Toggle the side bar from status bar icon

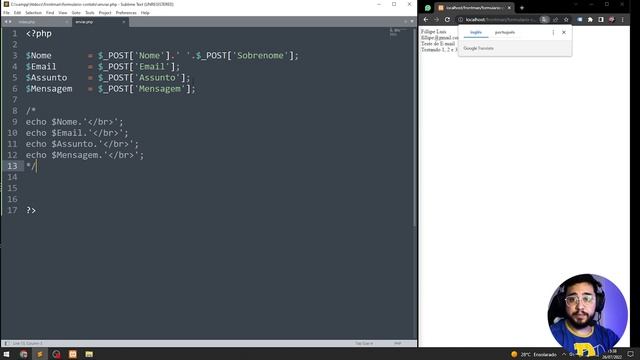pyautogui.click(x=6, y=343)
